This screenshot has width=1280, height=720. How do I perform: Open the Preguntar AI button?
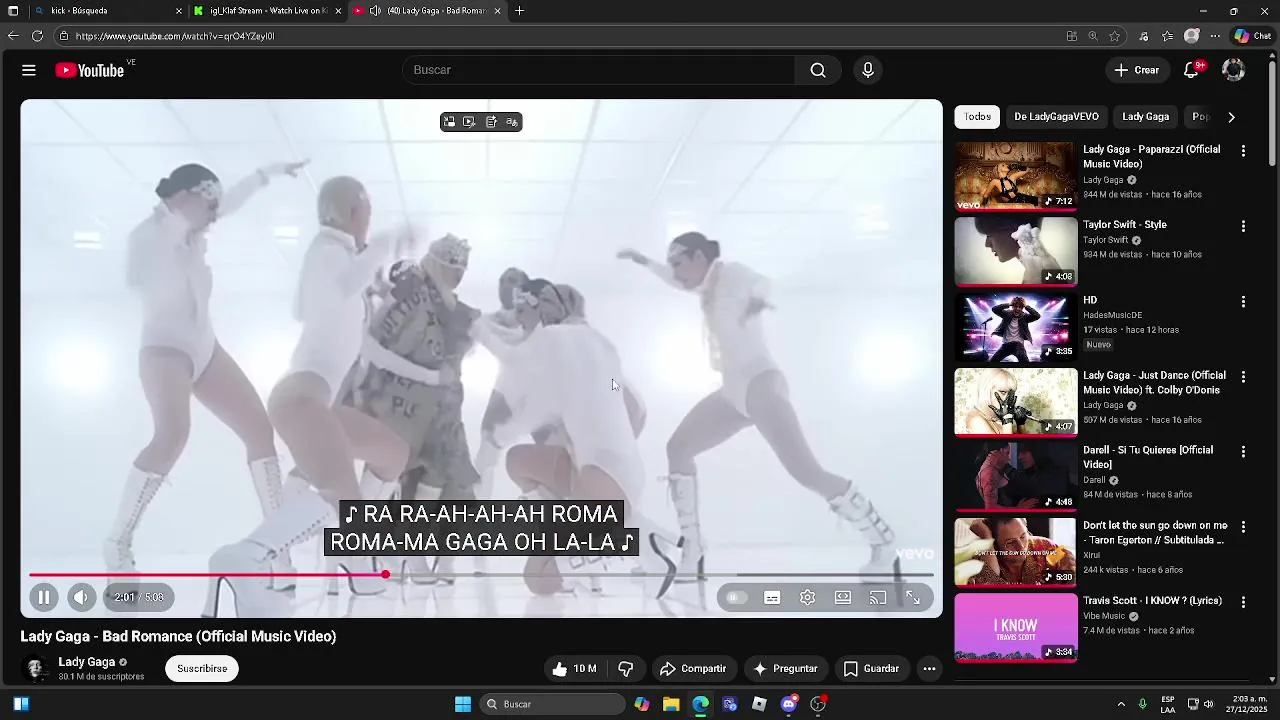click(x=786, y=668)
